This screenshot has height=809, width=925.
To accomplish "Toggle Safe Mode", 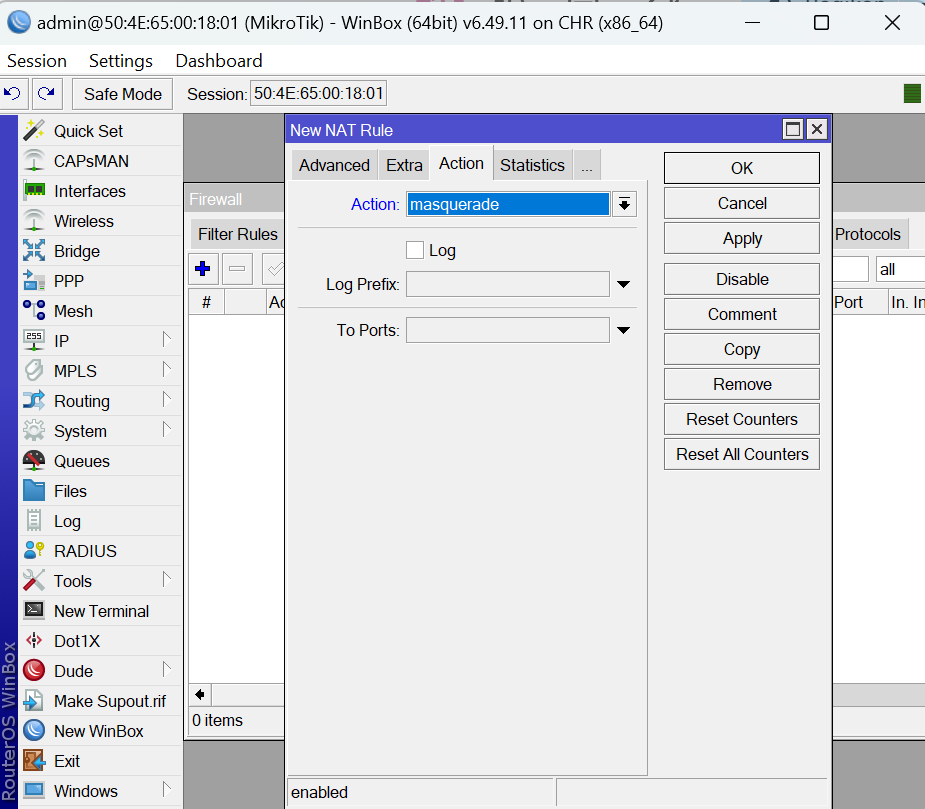I will (123, 94).
